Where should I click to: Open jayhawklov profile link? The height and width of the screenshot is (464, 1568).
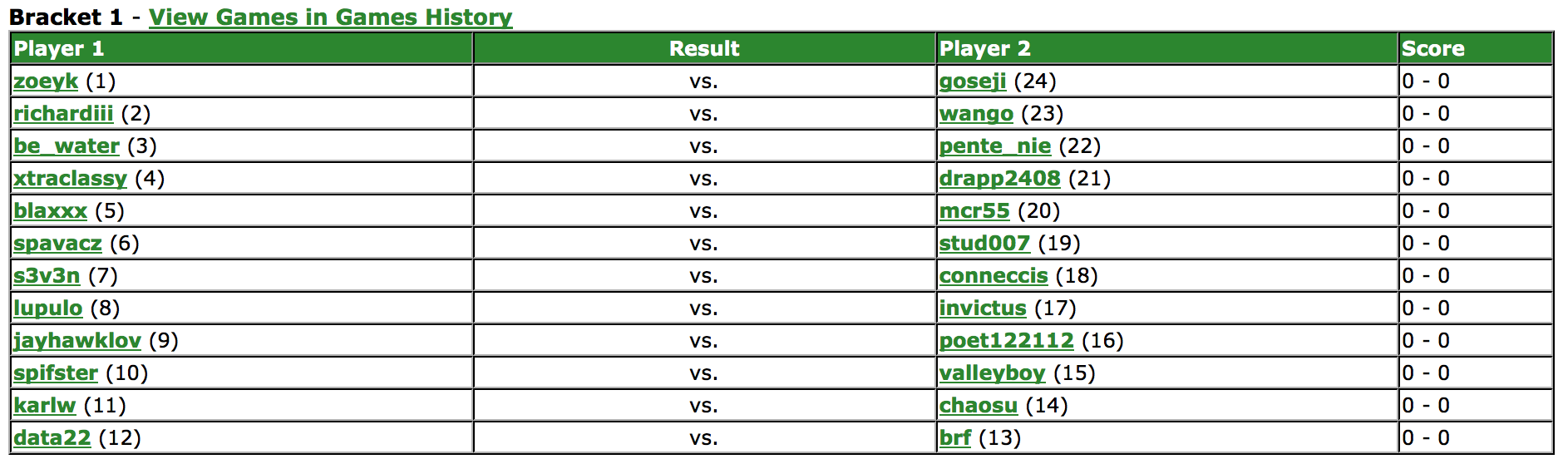pyautogui.click(x=77, y=341)
